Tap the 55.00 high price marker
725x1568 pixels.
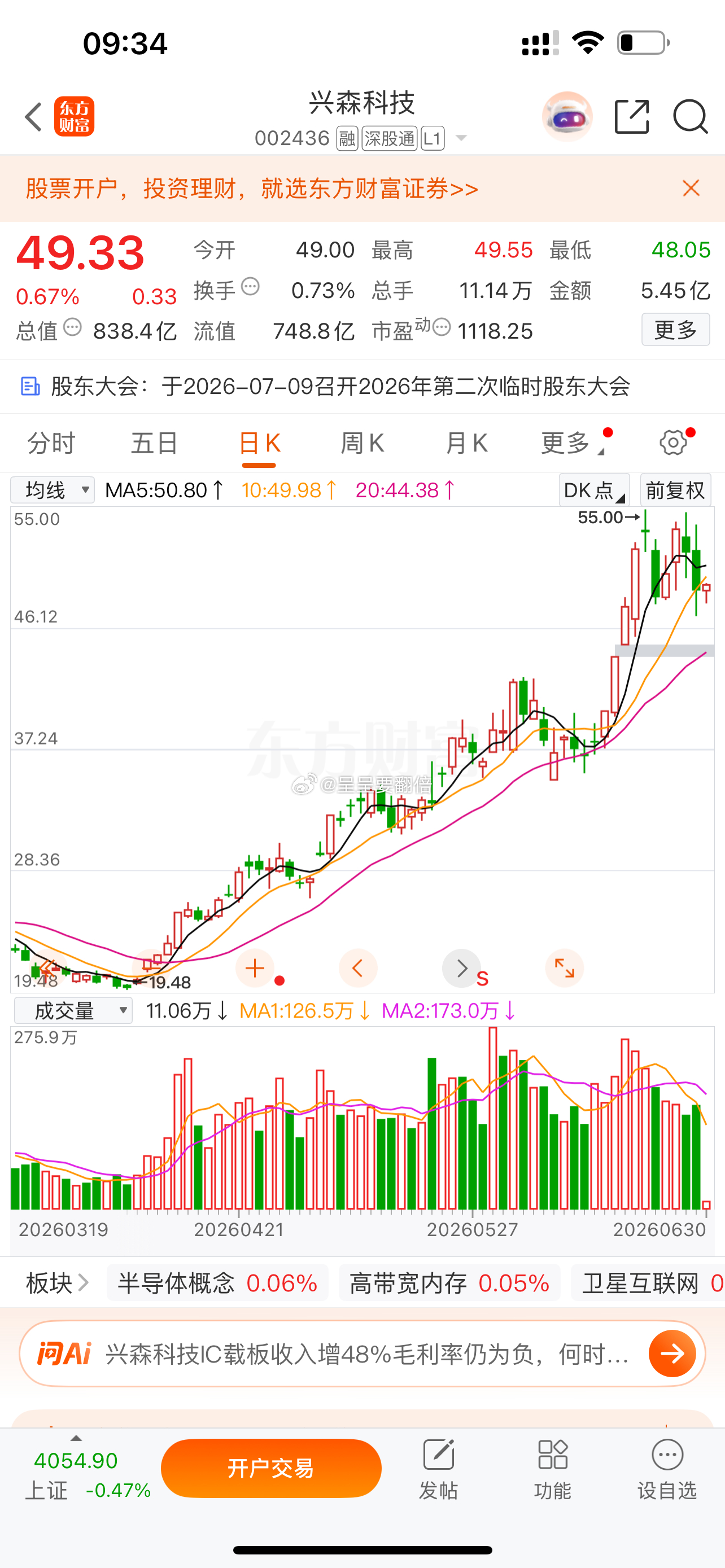pos(608,518)
